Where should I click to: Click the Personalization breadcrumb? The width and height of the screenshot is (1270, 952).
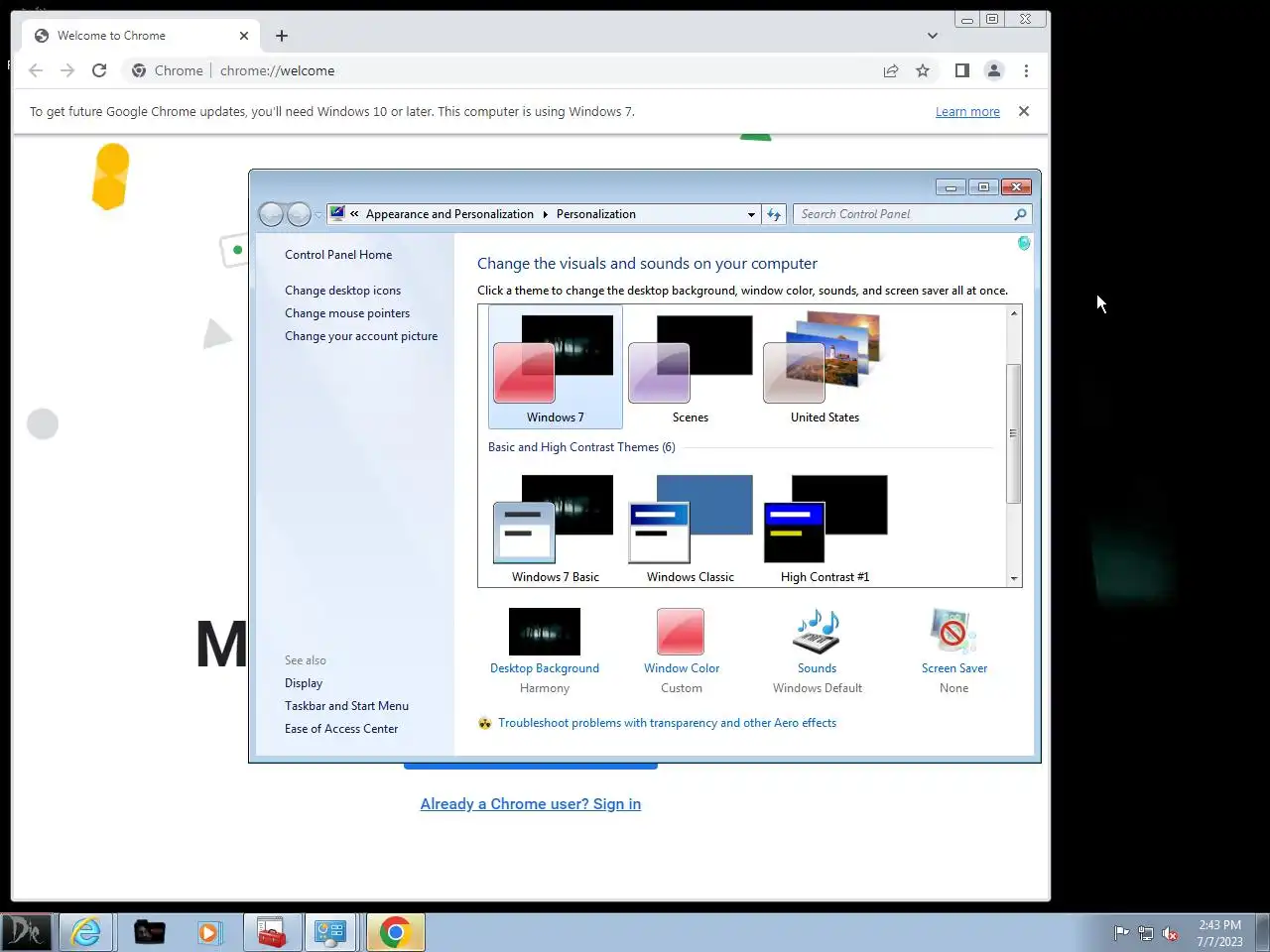596,214
